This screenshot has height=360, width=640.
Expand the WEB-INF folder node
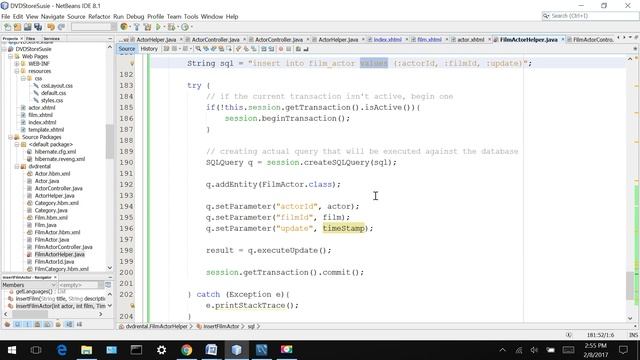click(x=17, y=64)
